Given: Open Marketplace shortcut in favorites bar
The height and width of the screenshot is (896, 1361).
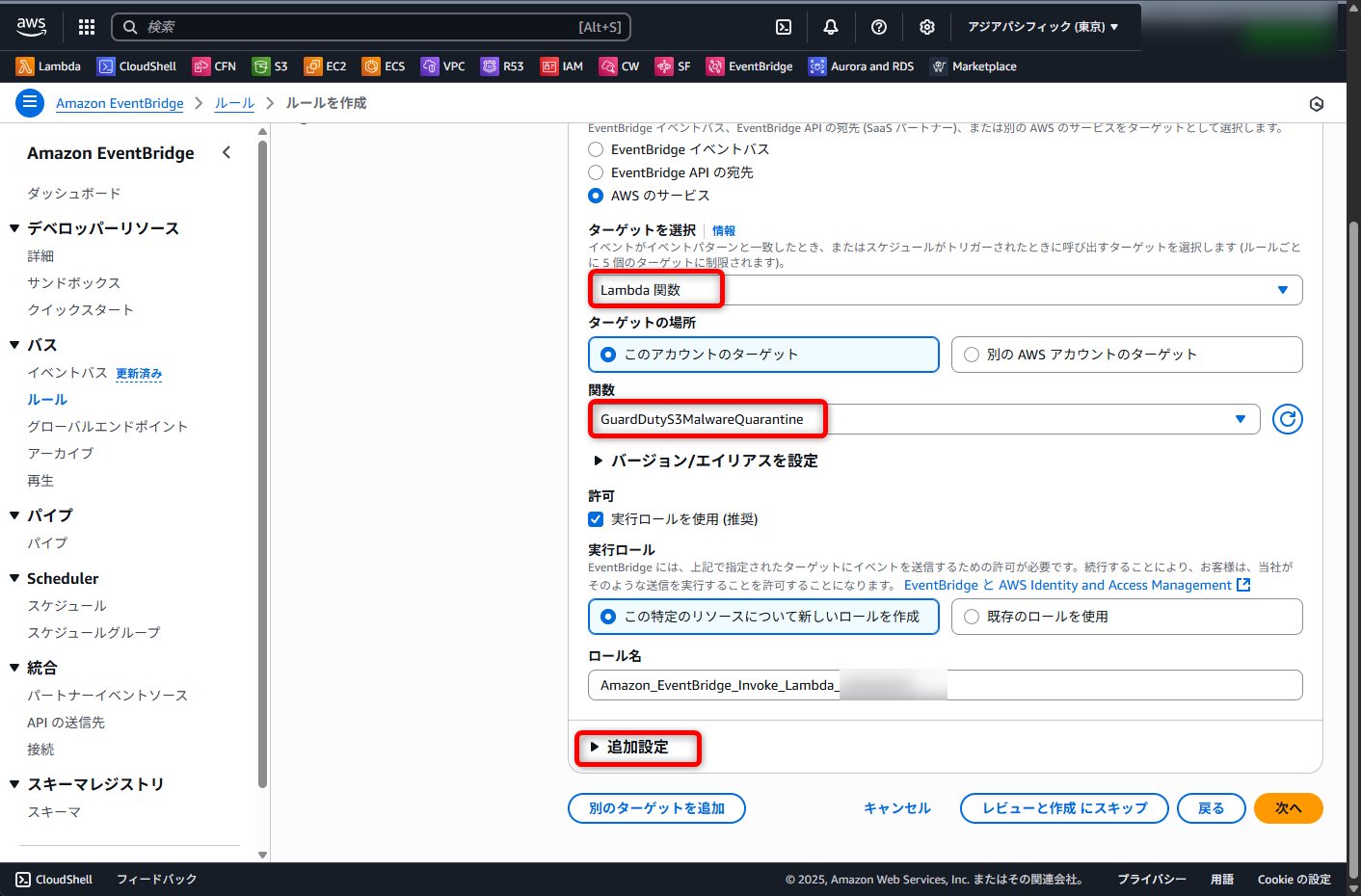Looking at the screenshot, I should tap(974, 66).
